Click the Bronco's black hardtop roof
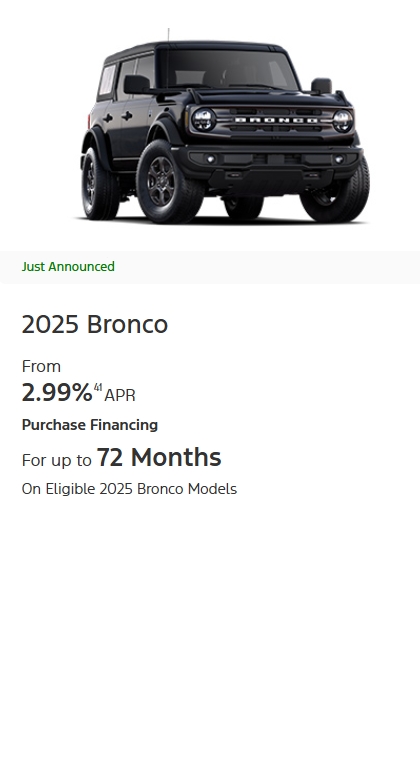 click(195, 48)
